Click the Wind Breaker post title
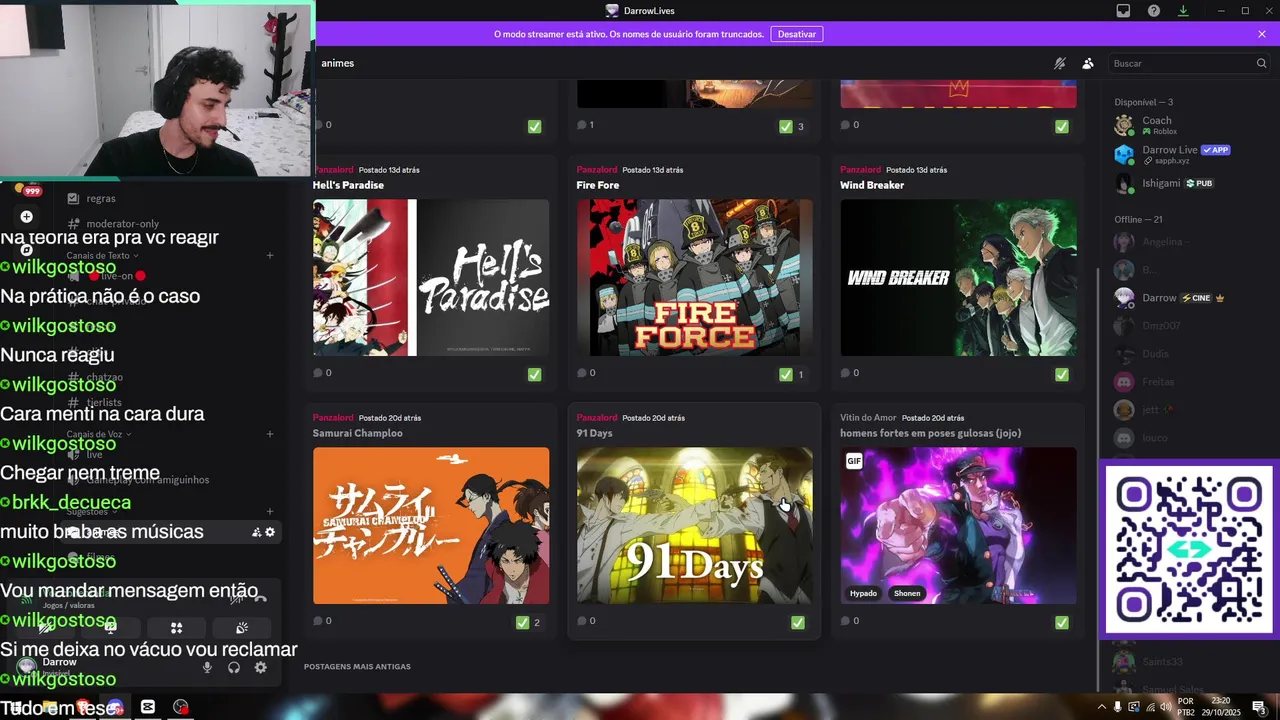This screenshot has height=720, width=1280. (x=872, y=185)
